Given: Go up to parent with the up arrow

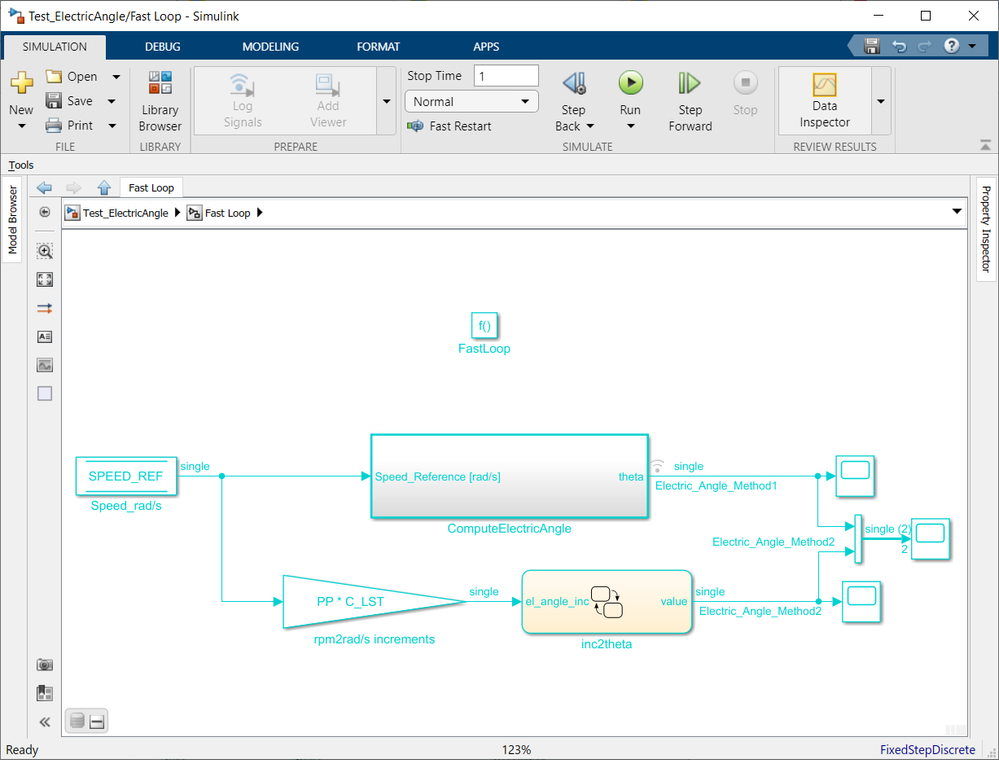Looking at the screenshot, I should point(104,187).
